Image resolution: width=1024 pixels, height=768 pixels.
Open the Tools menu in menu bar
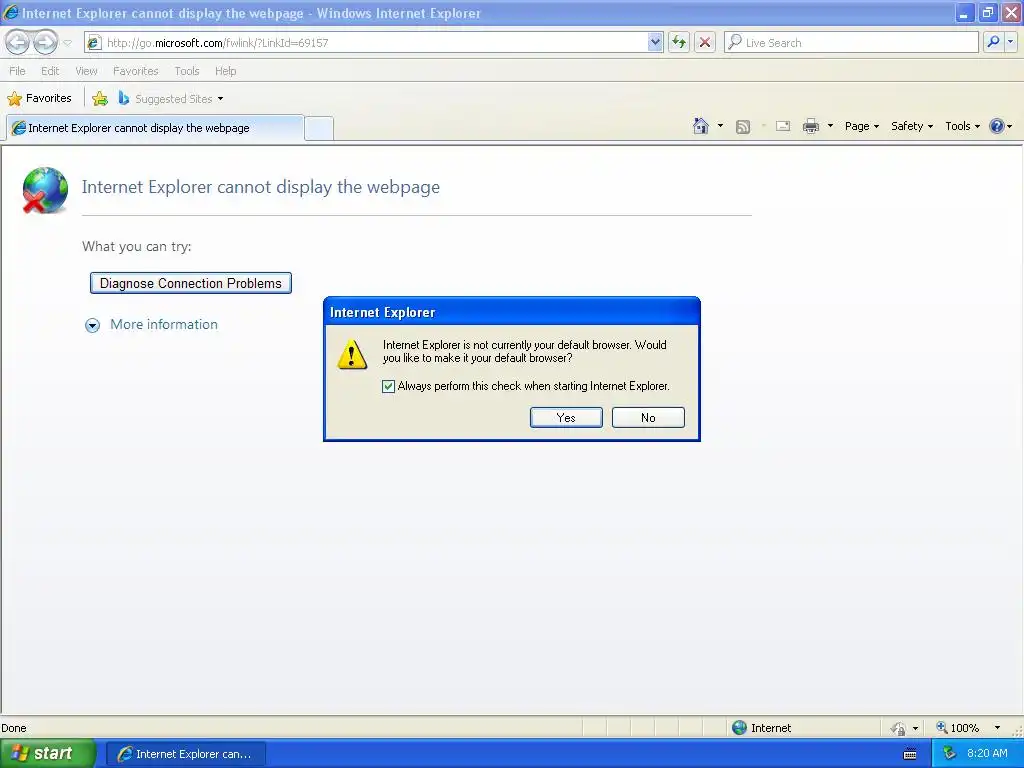tap(187, 71)
